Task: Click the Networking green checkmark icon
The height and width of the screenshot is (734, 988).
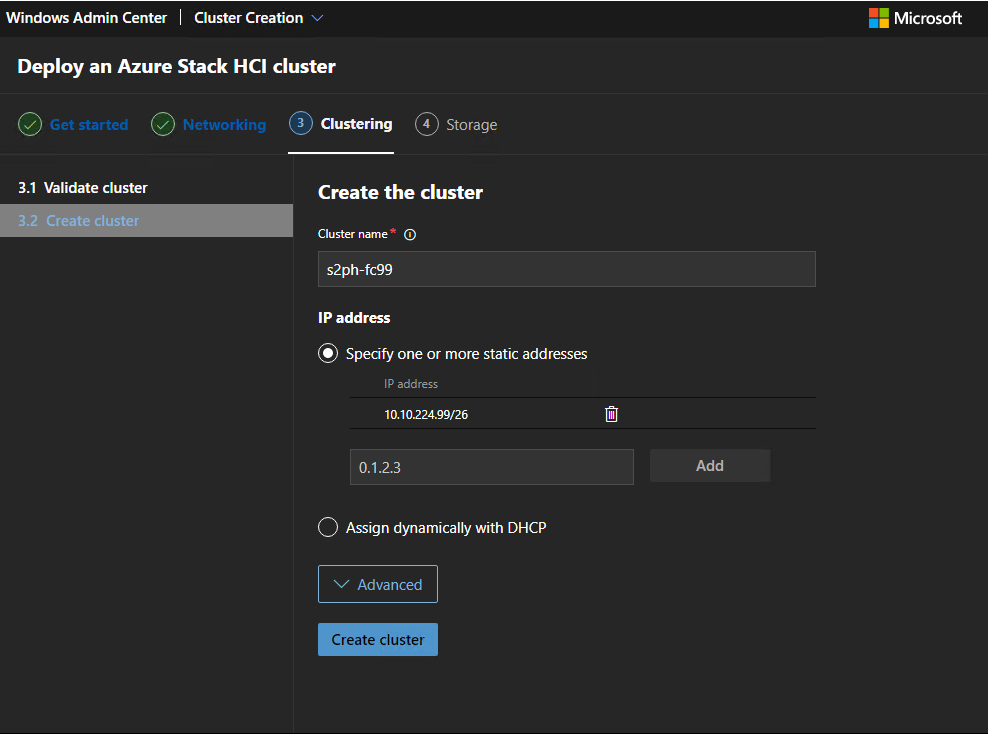Action: click(163, 125)
